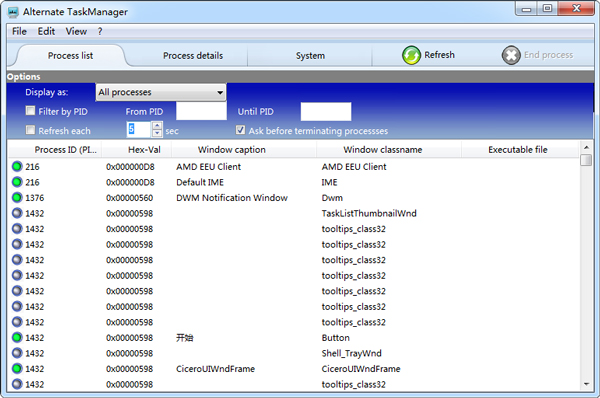Enable the Refresh each checkbox
The width and height of the screenshot is (600, 398).
point(30,130)
